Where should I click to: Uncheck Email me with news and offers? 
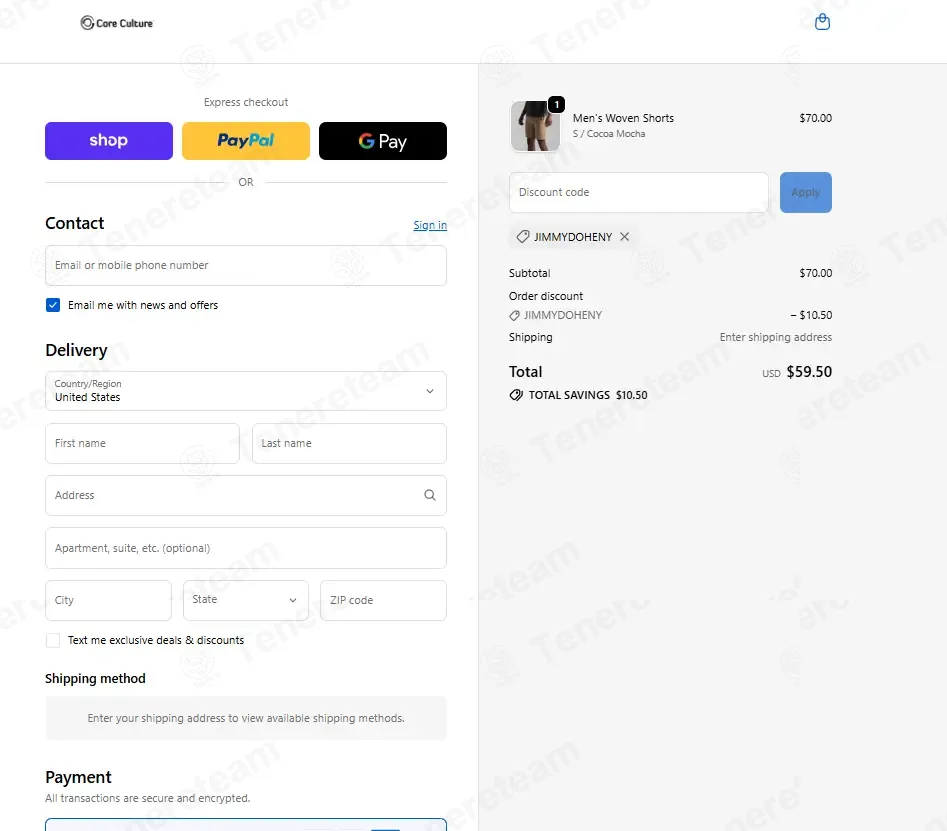click(x=53, y=305)
